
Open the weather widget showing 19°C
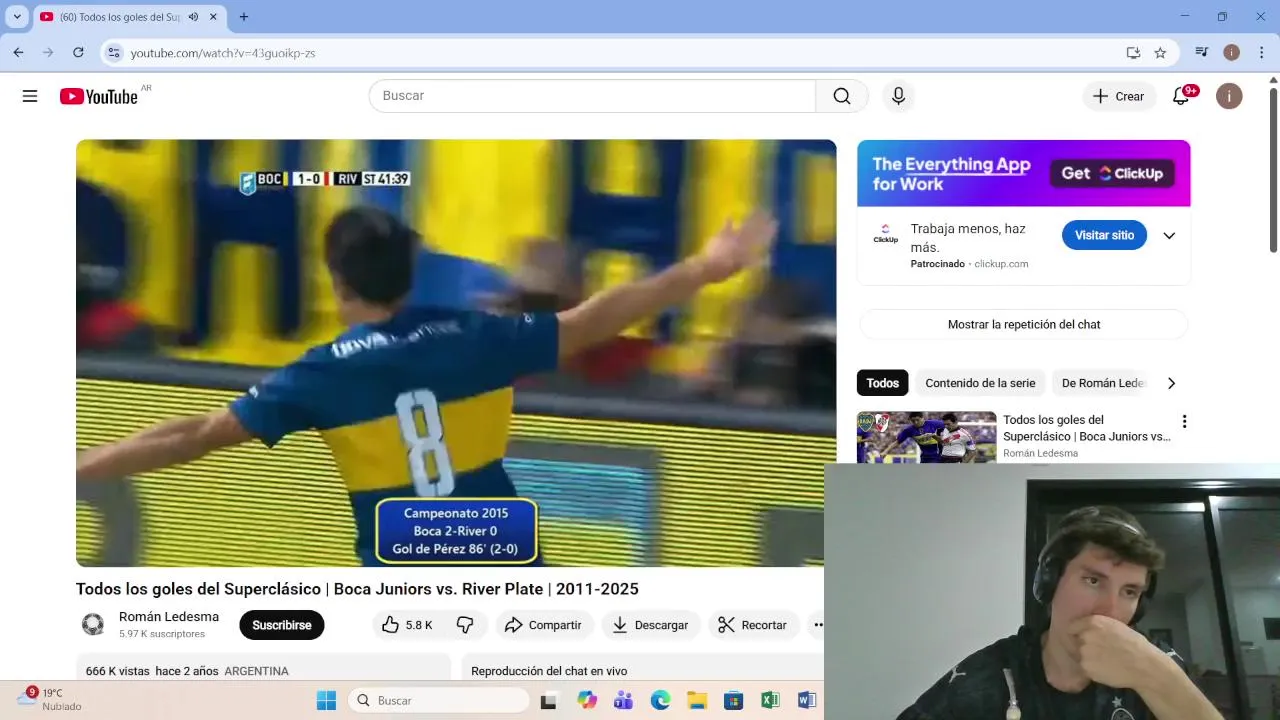(50, 699)
